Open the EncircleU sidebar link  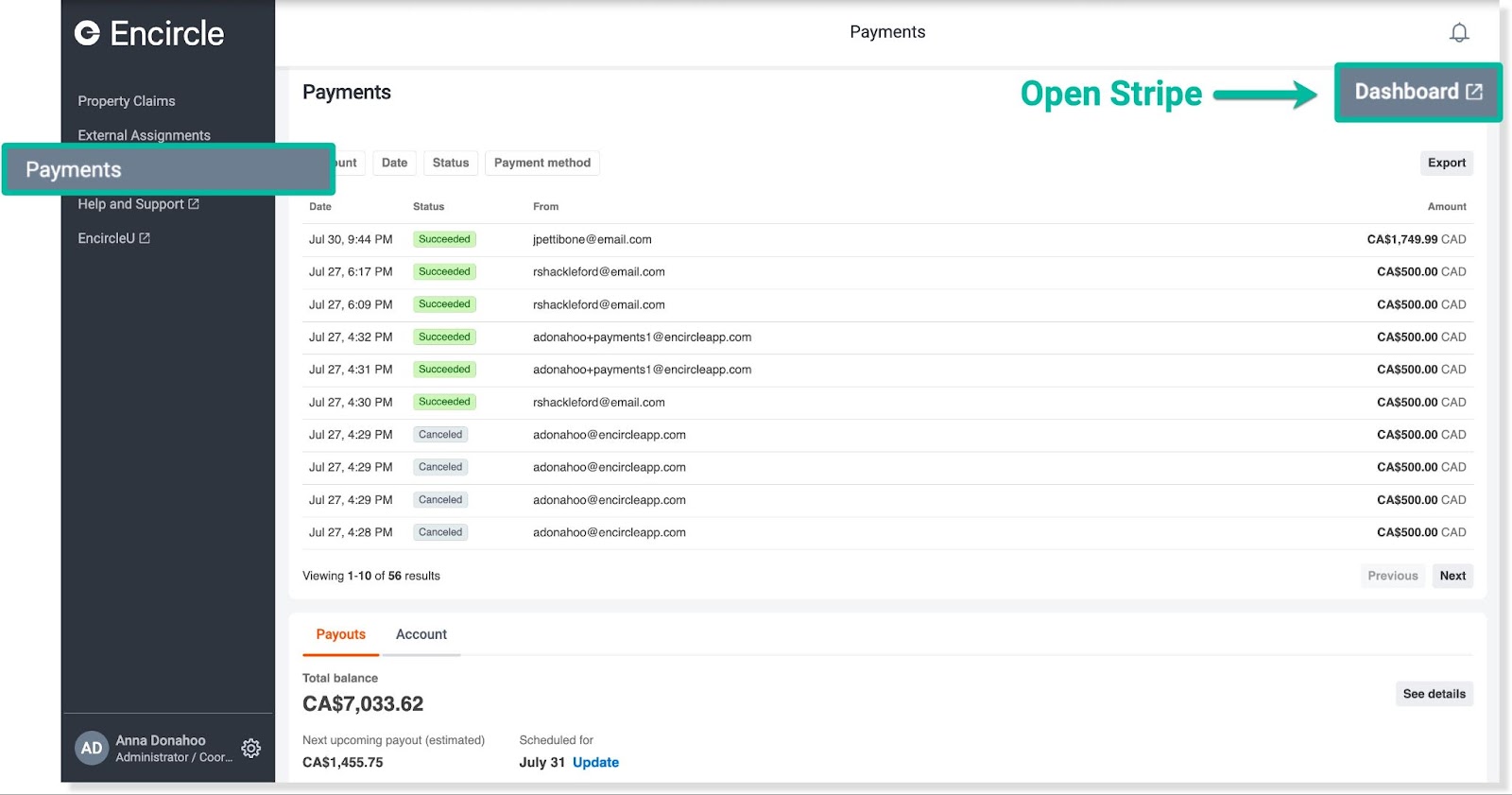113,238
